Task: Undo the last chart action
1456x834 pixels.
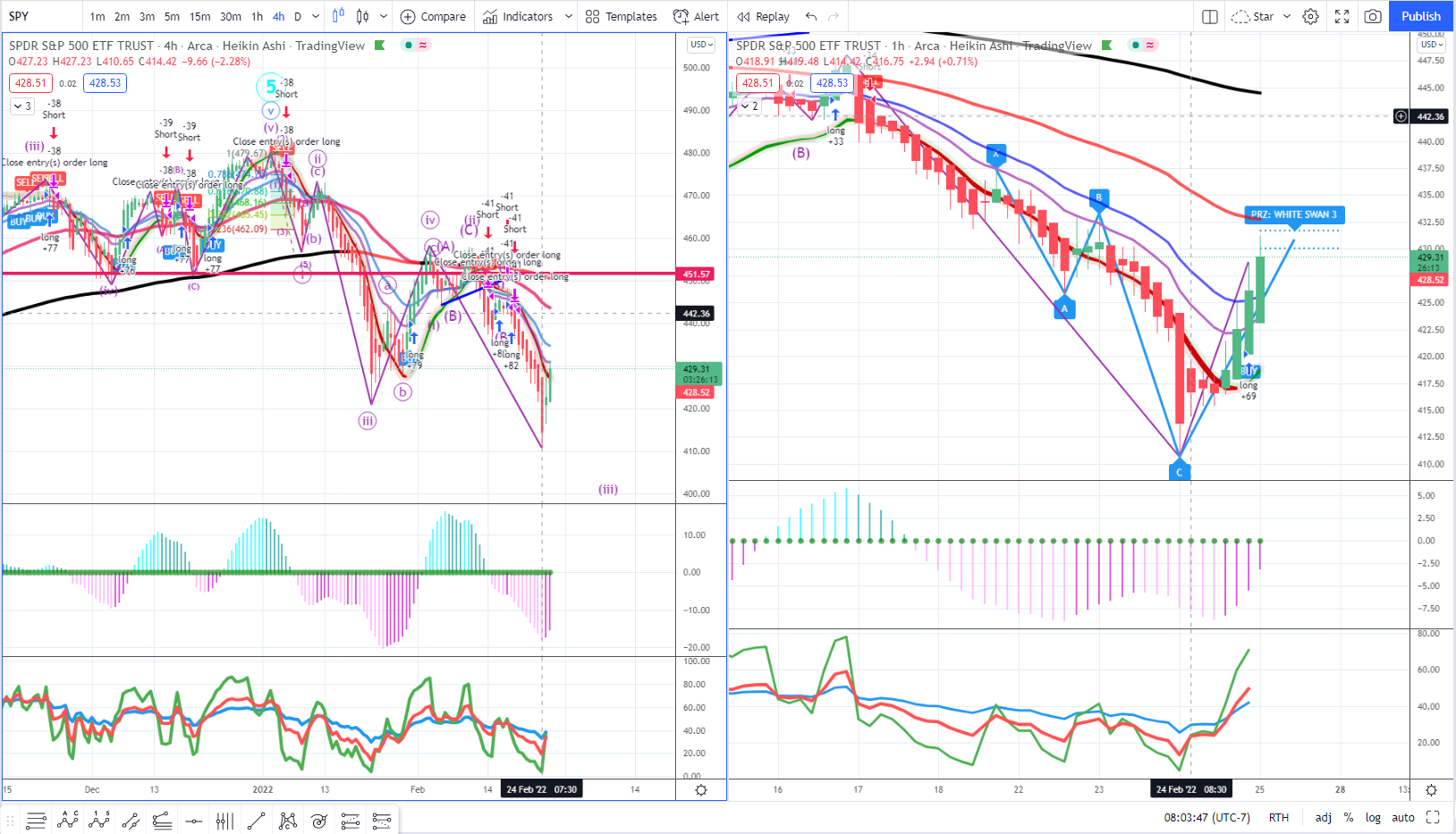Action: pos(811,16)
